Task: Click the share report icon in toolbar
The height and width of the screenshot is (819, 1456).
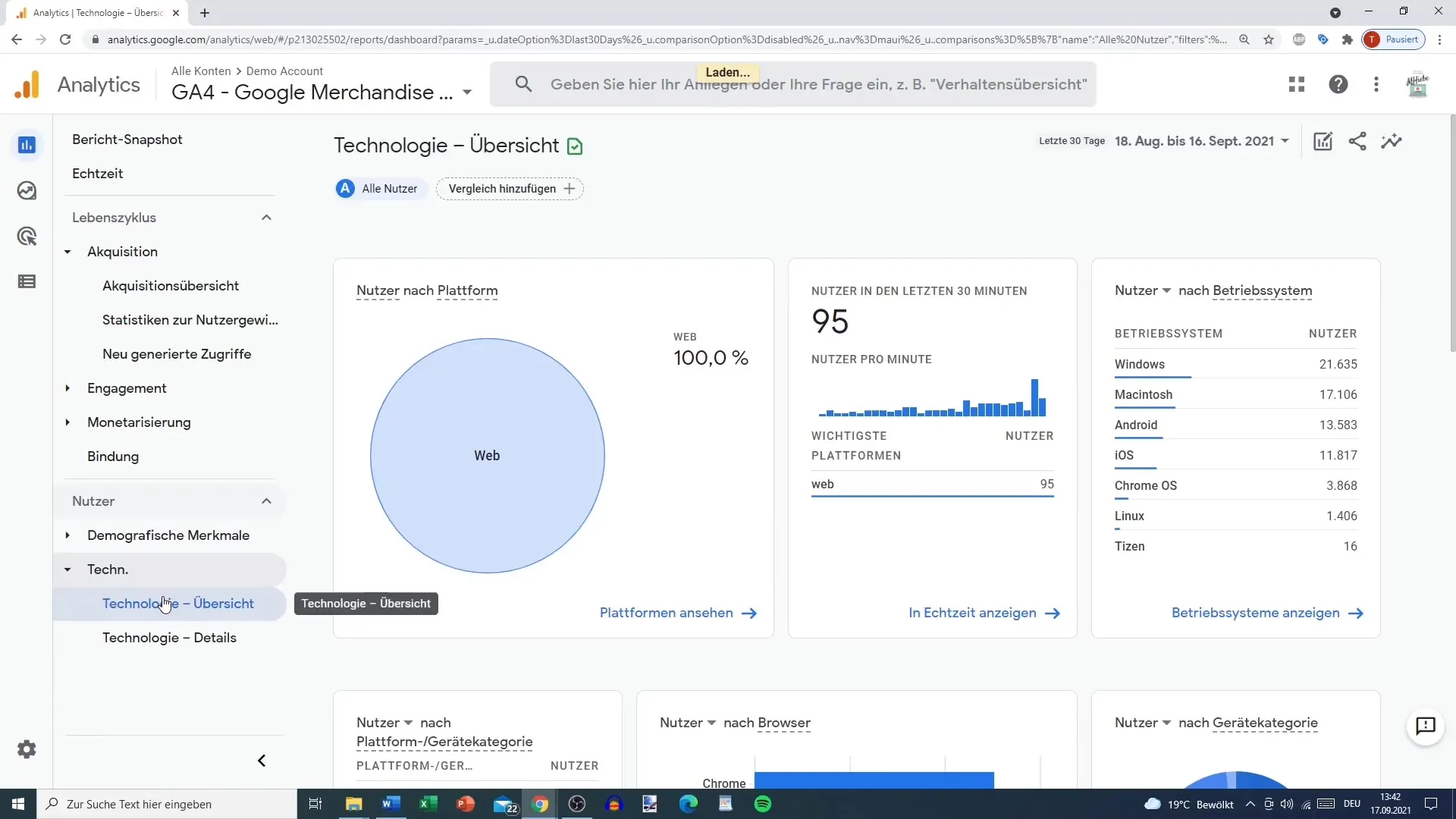Action: [x=1358, y=141]
